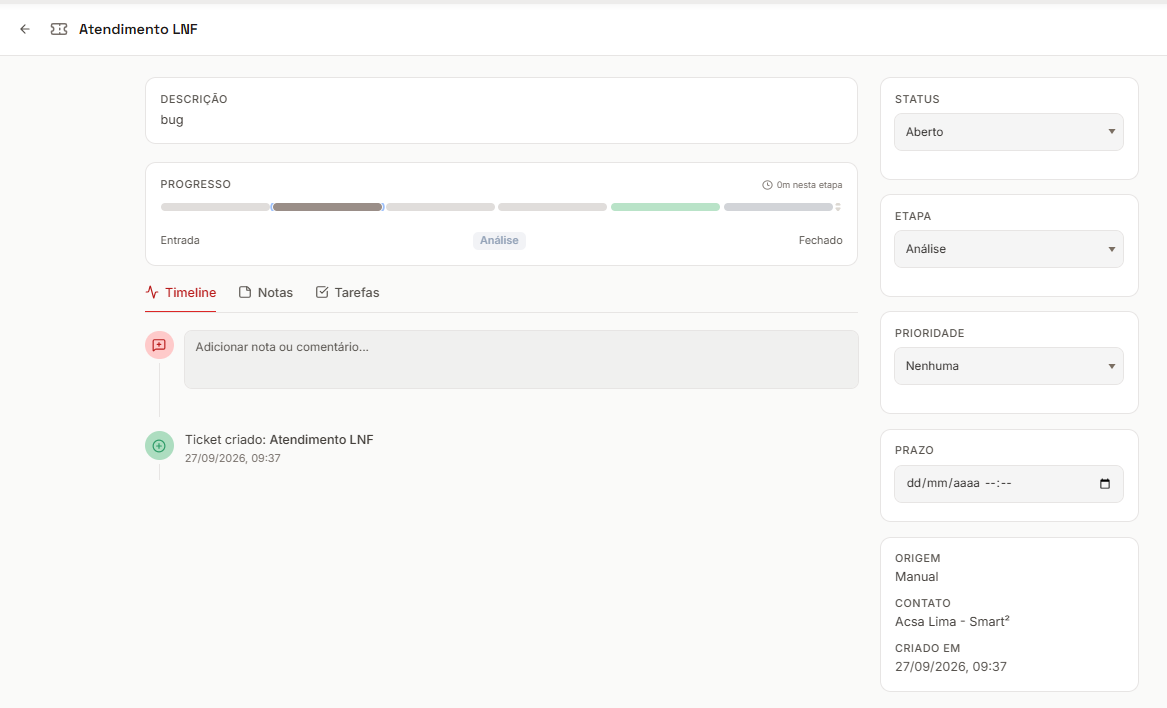1167x708 pixels.
Task: Select the dark current-stage progress segment
Action: click(x=327, y=207)
